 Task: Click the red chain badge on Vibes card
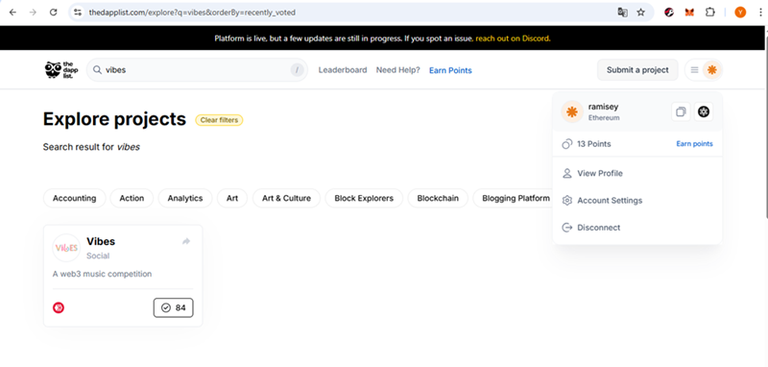coord(58,308)
